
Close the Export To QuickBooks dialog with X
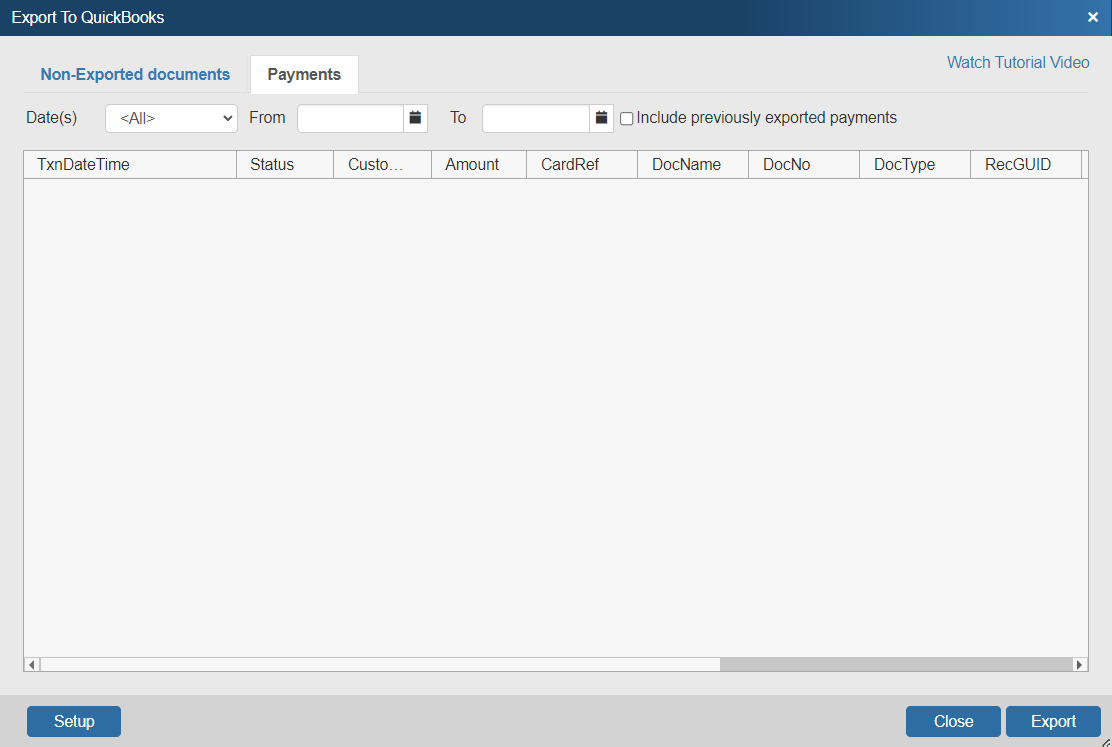pyautogui.click(x=1093, y=17)
